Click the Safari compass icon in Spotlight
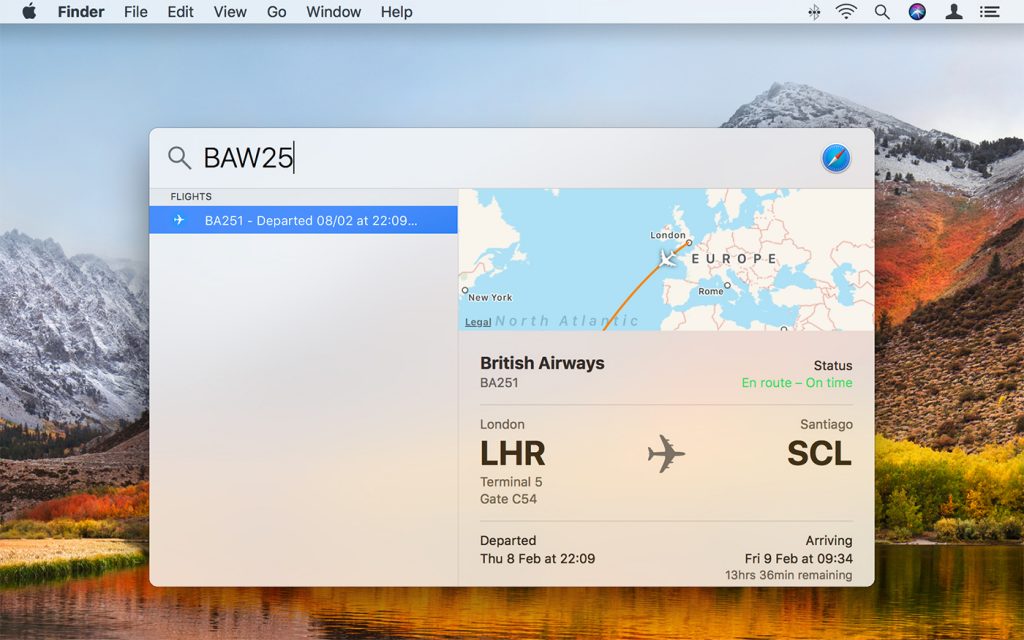This screenshot has height=640, width=1024. click(x=836, y=158)
